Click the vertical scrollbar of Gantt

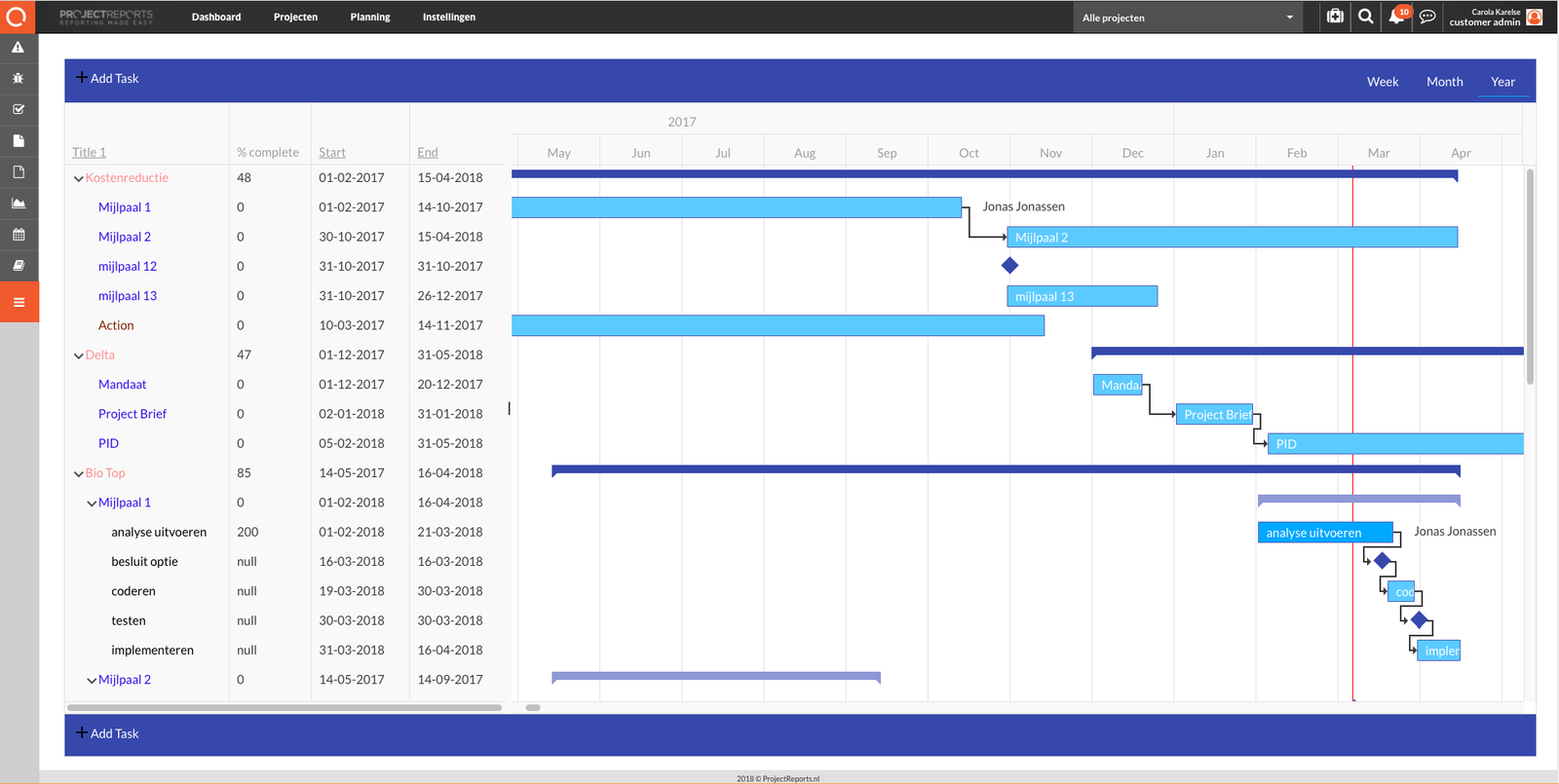(x=1530, y=277)
